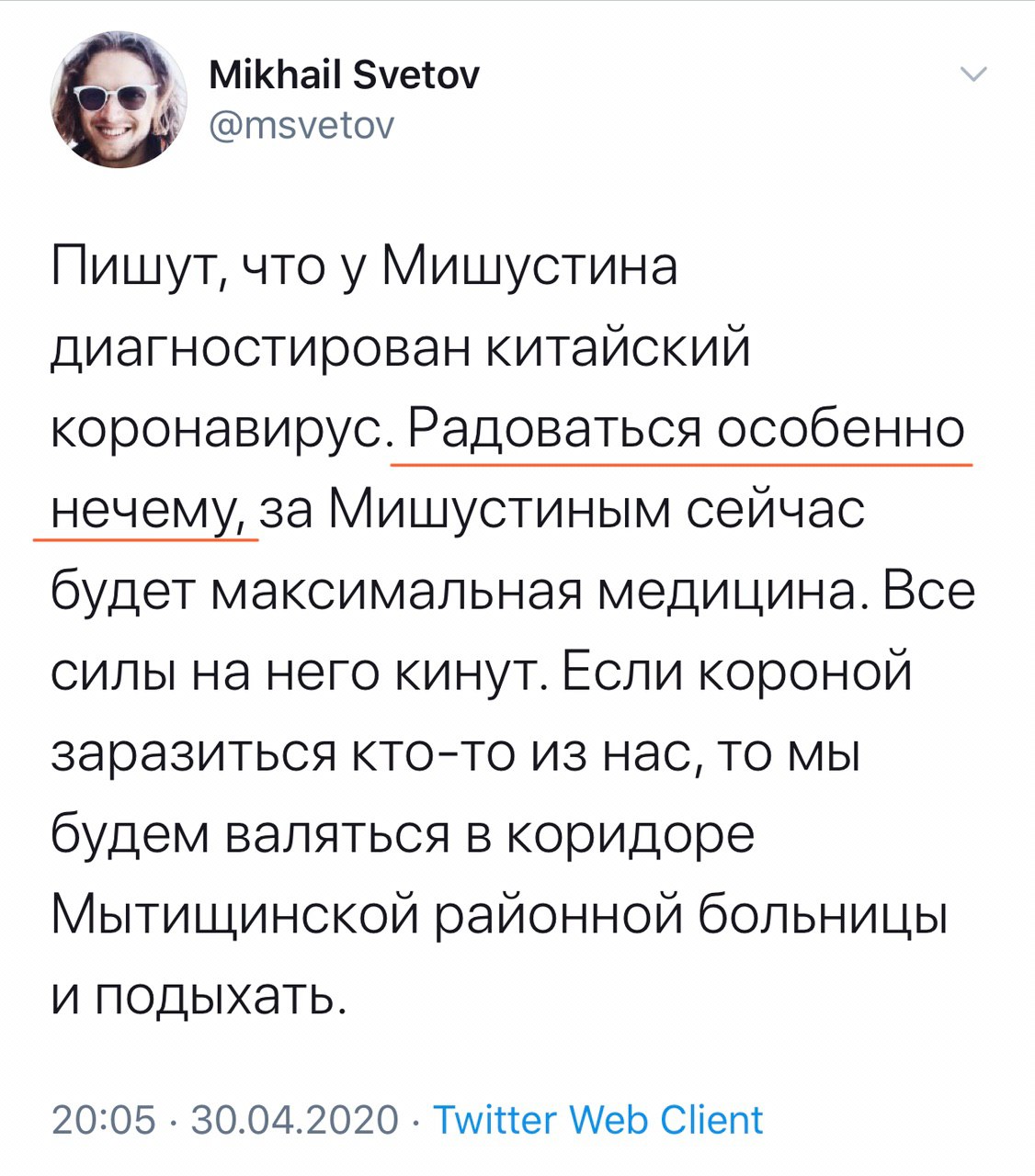Click the @msvetov handle
This screenshot has width=1035, height=1176.
pos(302,124)
